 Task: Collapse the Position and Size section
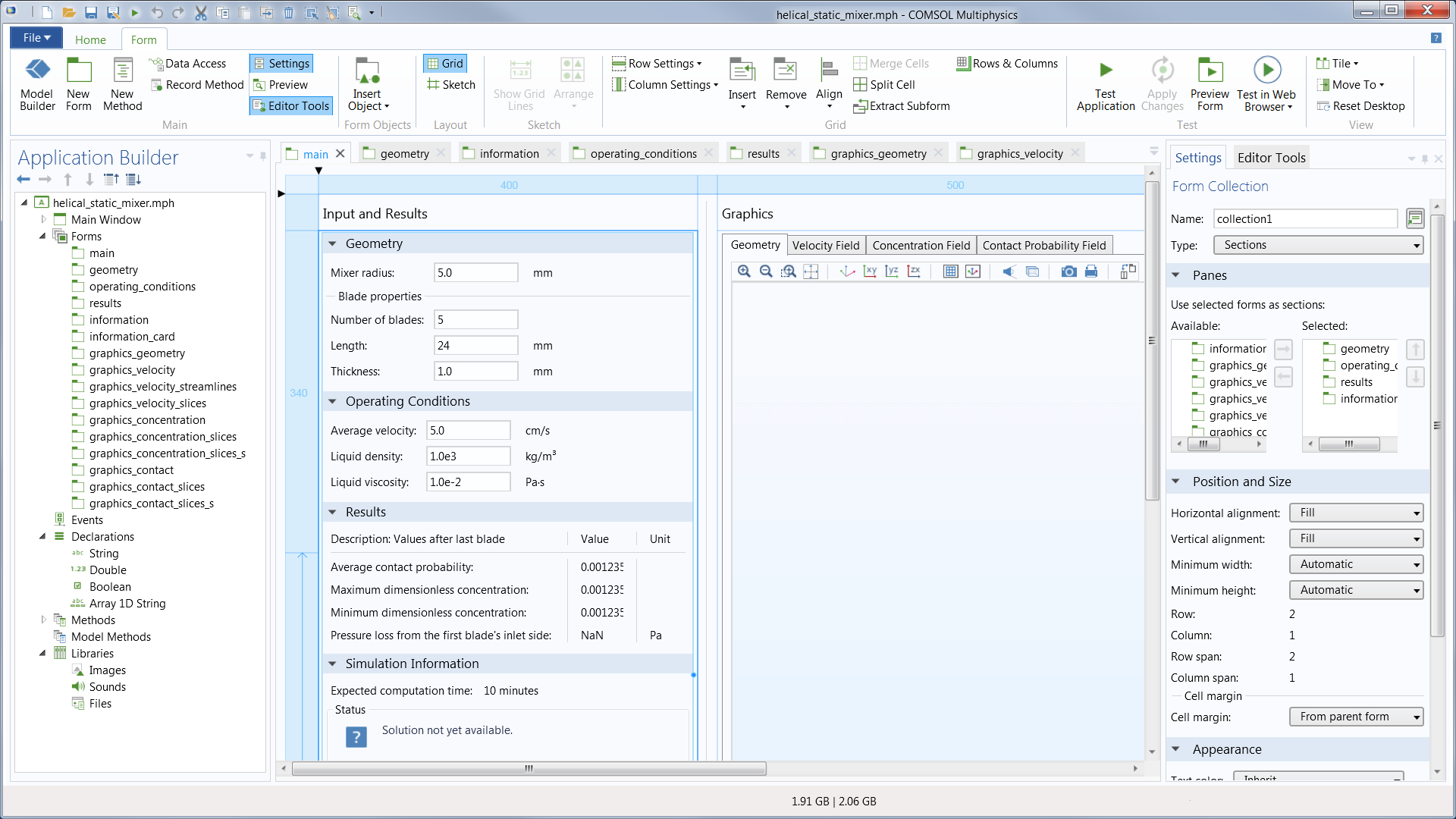(x=1176, y=482)
